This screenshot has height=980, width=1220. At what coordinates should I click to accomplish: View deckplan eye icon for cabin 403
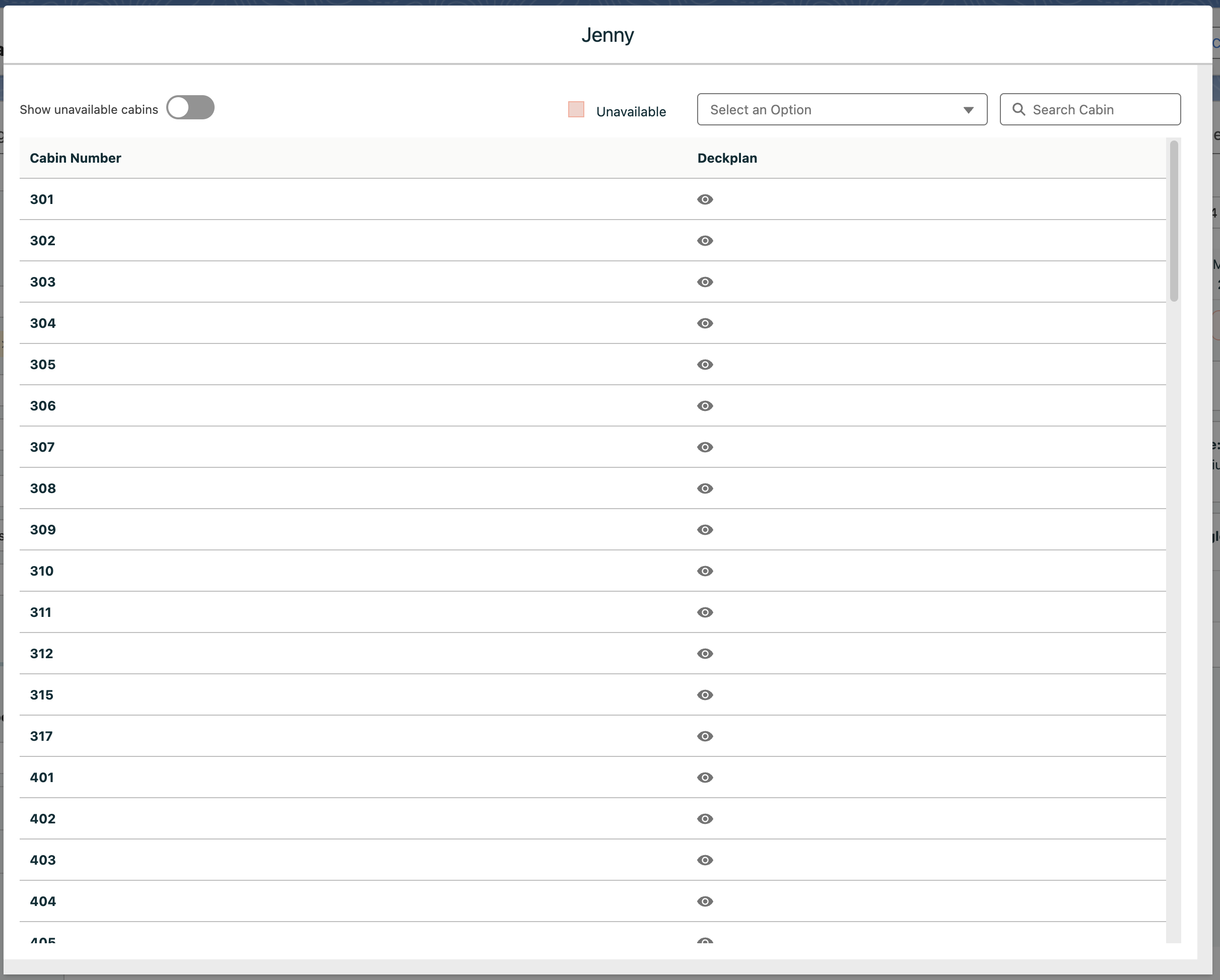[x=705, y=860]
